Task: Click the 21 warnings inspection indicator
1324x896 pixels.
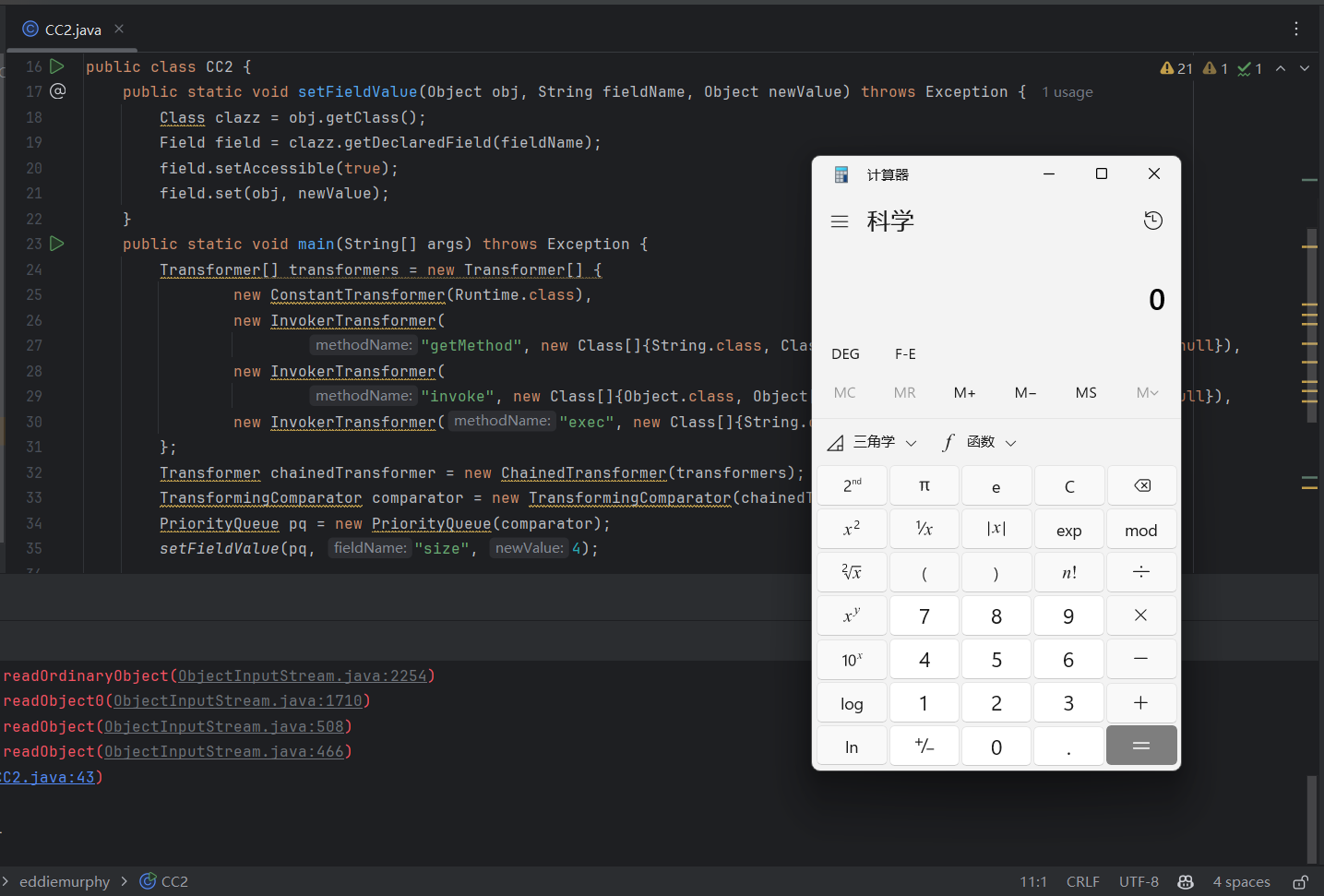Action: click(1176, 68)
